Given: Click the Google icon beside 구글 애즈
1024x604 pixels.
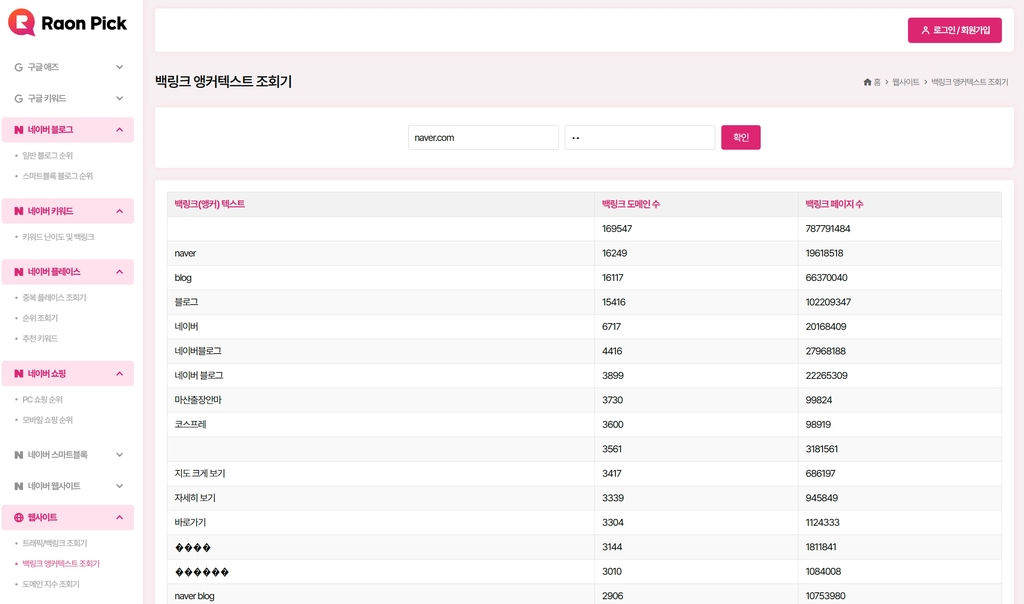Looking at the screenshot, I should point(18,67).
